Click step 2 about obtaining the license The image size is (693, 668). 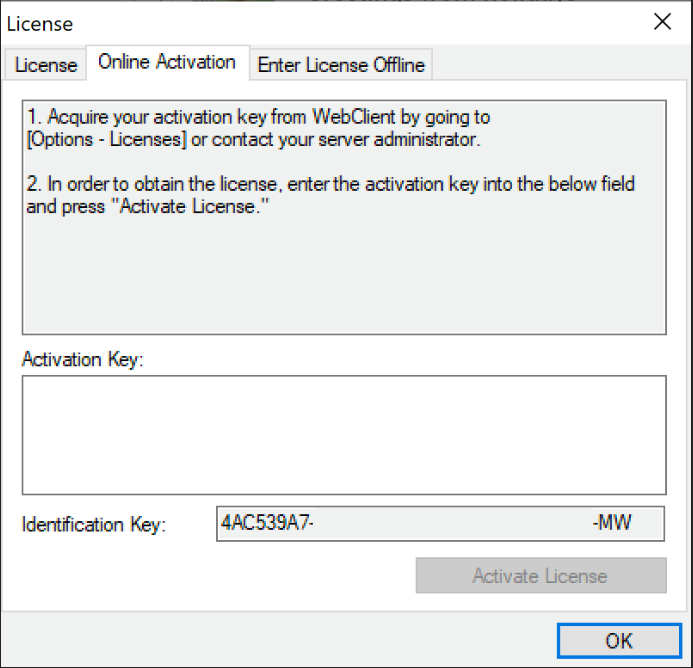tap(330, 184)
